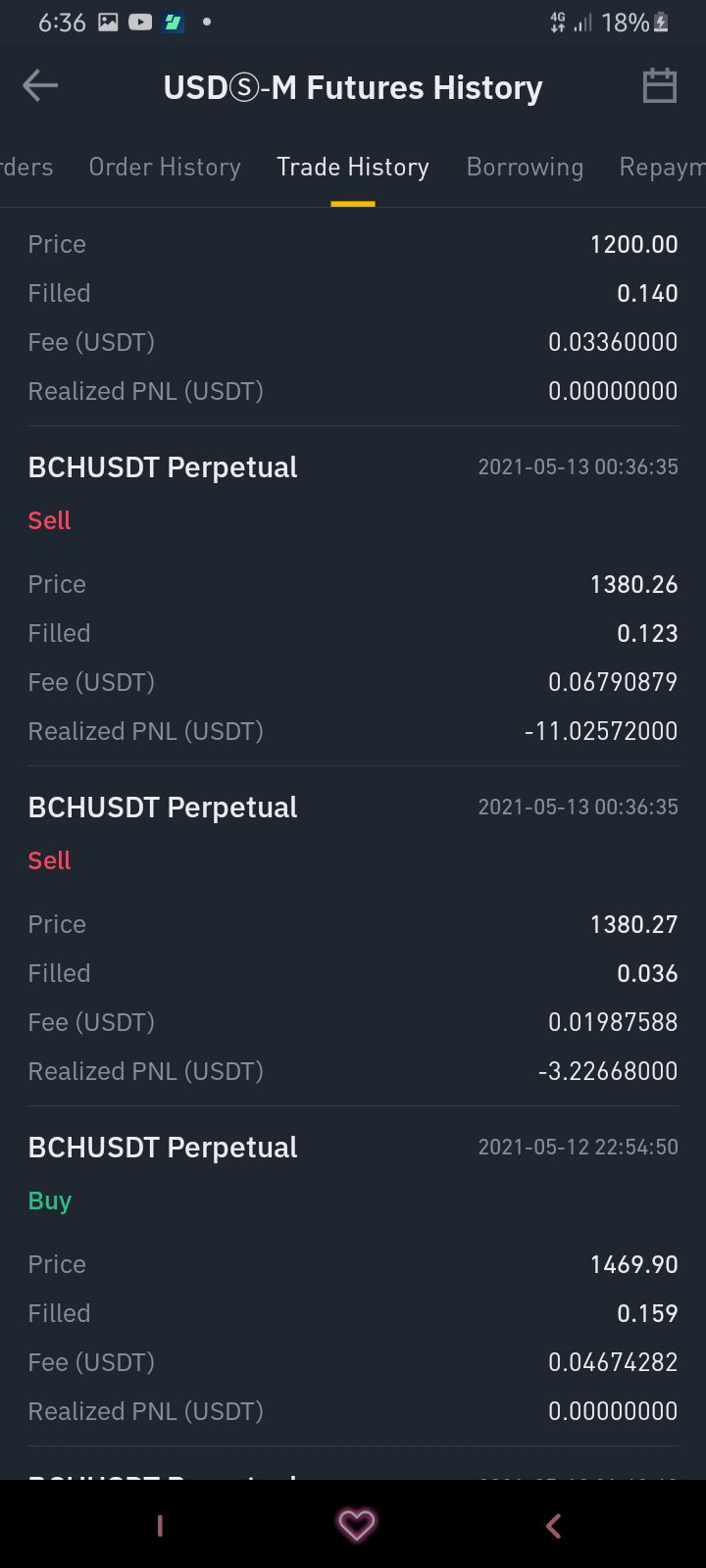
Task: Select the Trade History tab
Action: (x=353, y=168)
